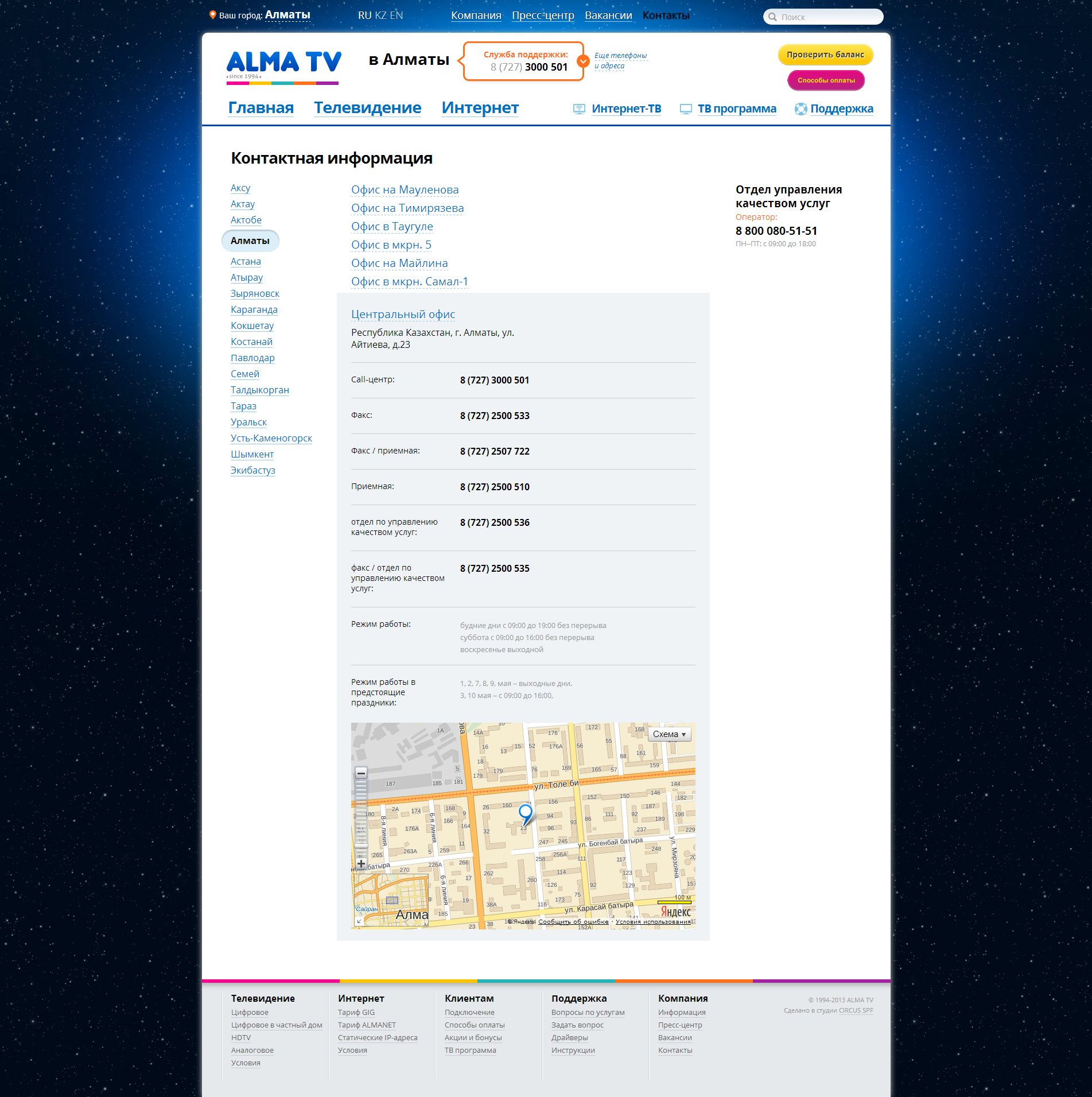Expand the "Офис в мкрн. 5" section
The width and height of the screenshot is (1092, 1097).
391,245
